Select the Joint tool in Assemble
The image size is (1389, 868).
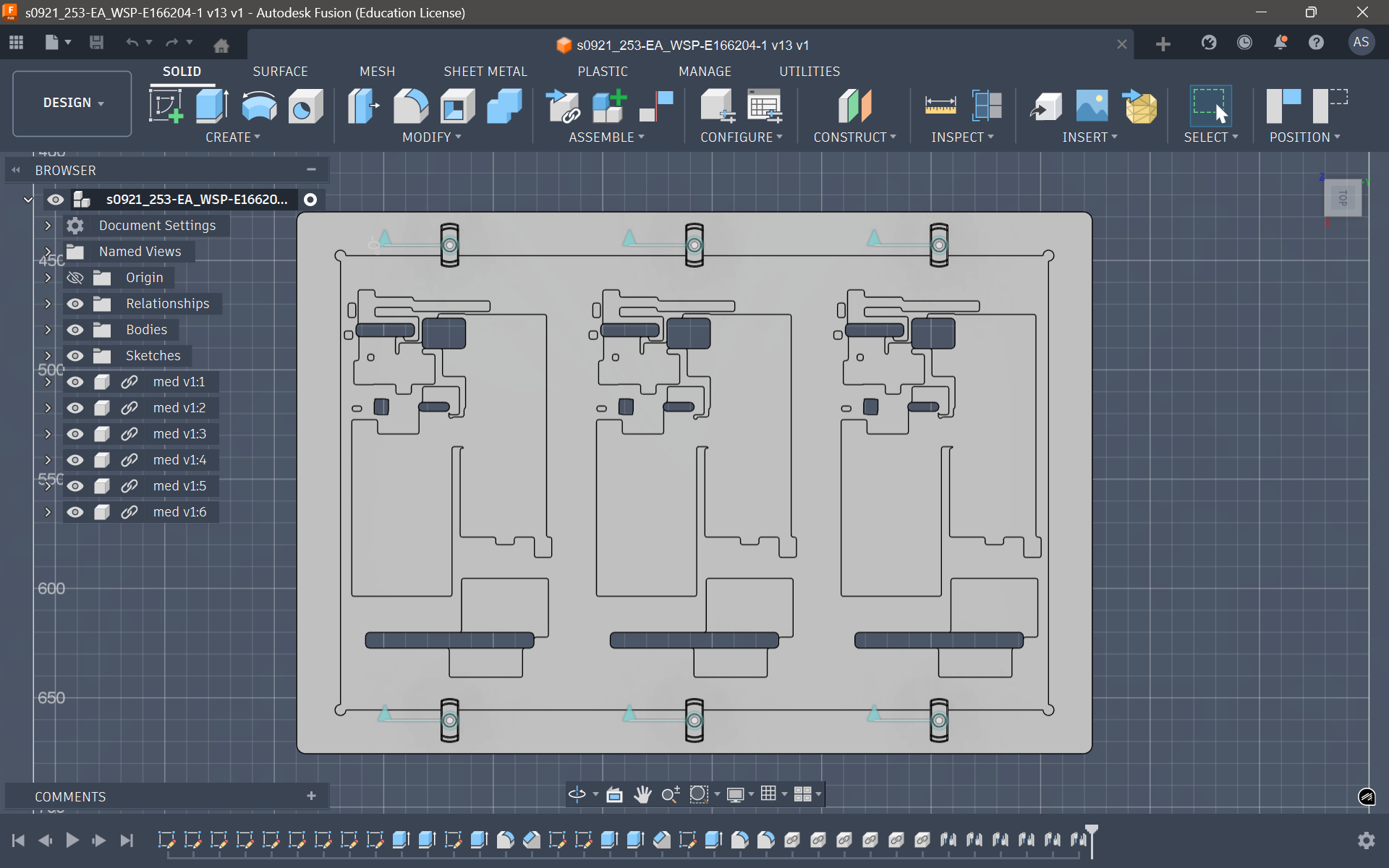pyautogui.click(x=655, y=106)
